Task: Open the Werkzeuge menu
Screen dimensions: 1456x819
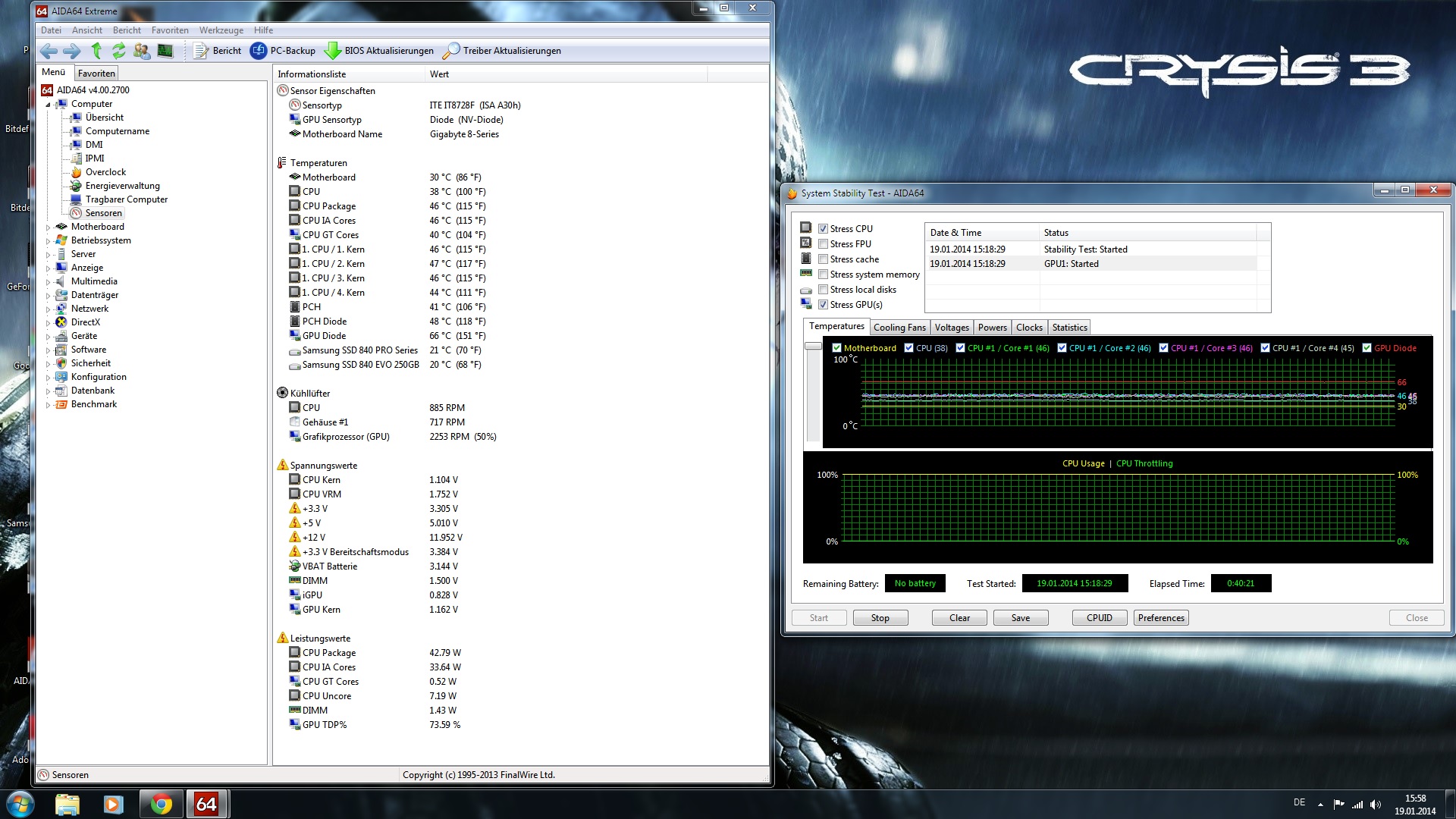Action: coord(221,30)
